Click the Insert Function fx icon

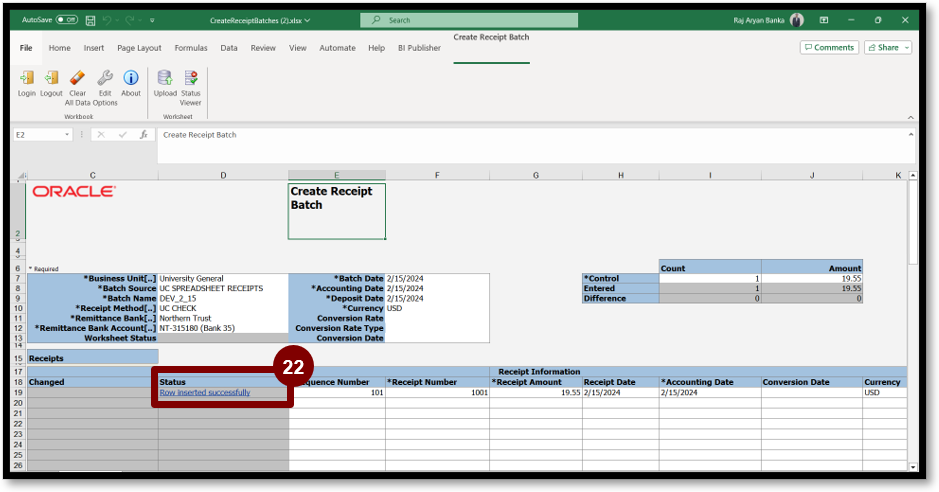tap(144, 135)
